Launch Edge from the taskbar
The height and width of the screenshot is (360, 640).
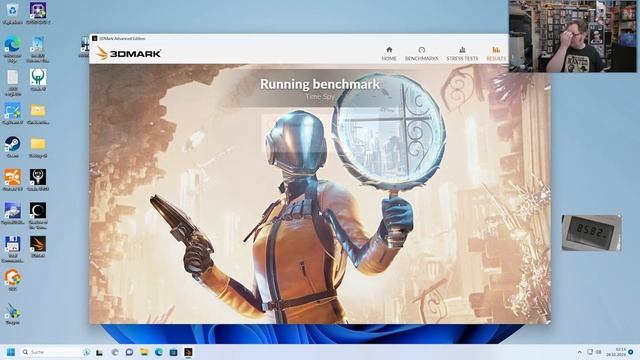click(x=159, y=352)
